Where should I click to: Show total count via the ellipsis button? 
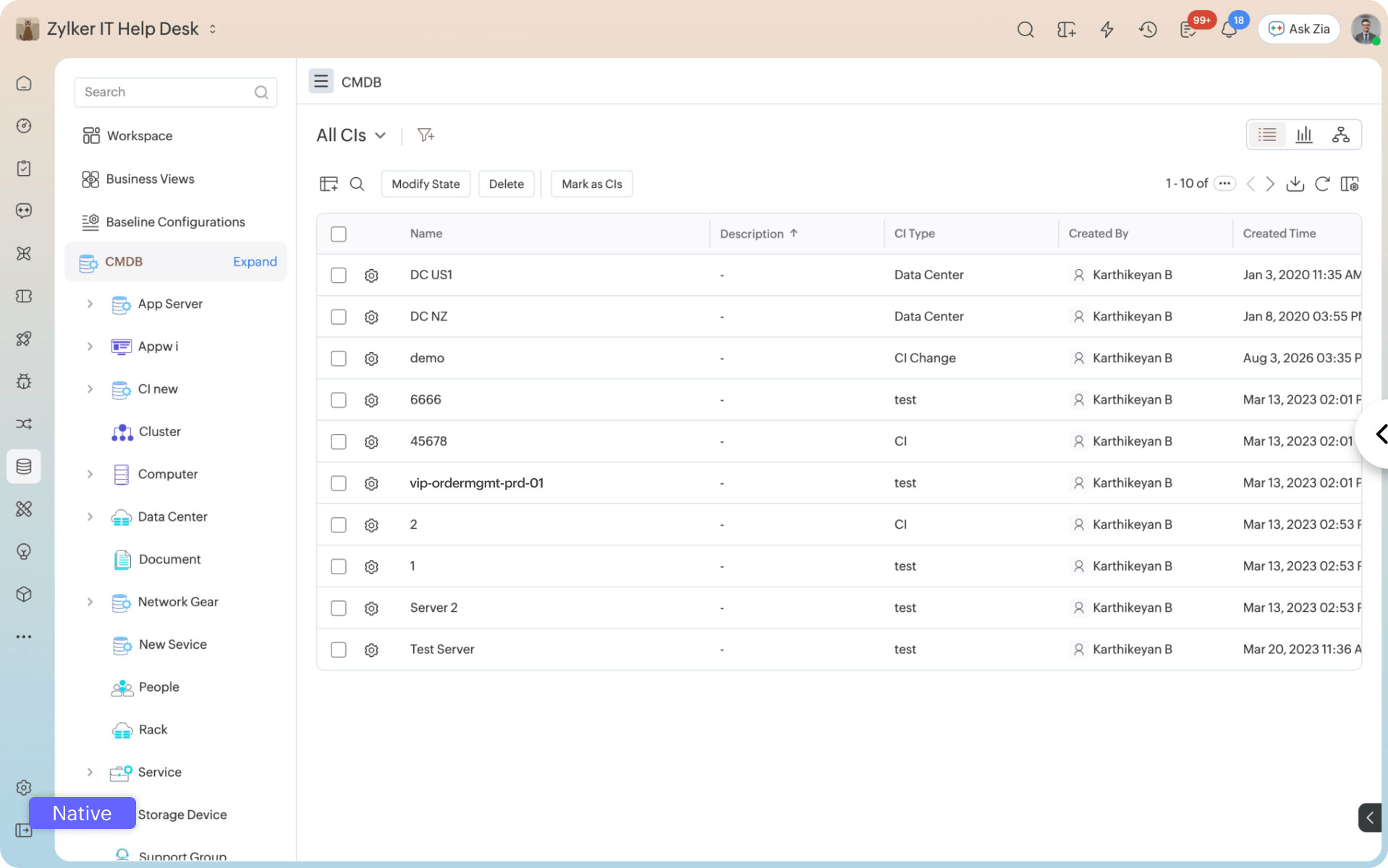point(1224,184)
